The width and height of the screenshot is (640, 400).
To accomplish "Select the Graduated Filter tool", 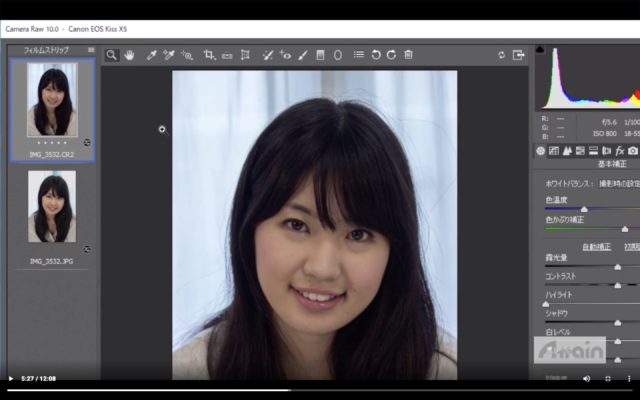I will (320, 55).
